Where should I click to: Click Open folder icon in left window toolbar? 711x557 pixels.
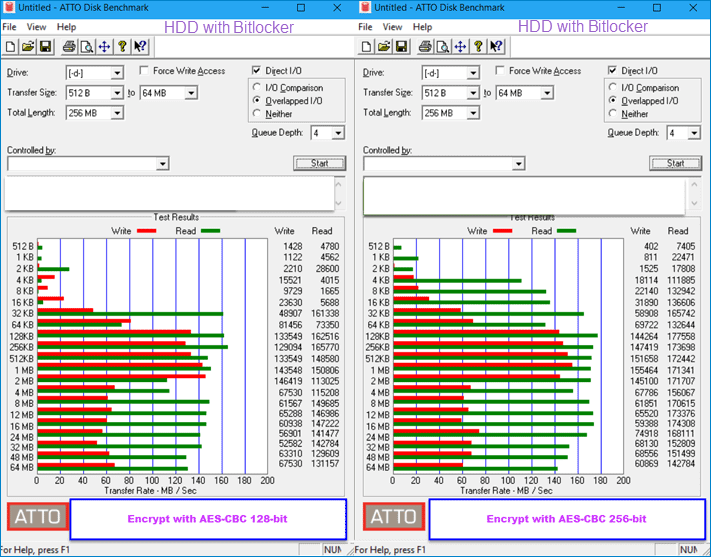[27, 46]
